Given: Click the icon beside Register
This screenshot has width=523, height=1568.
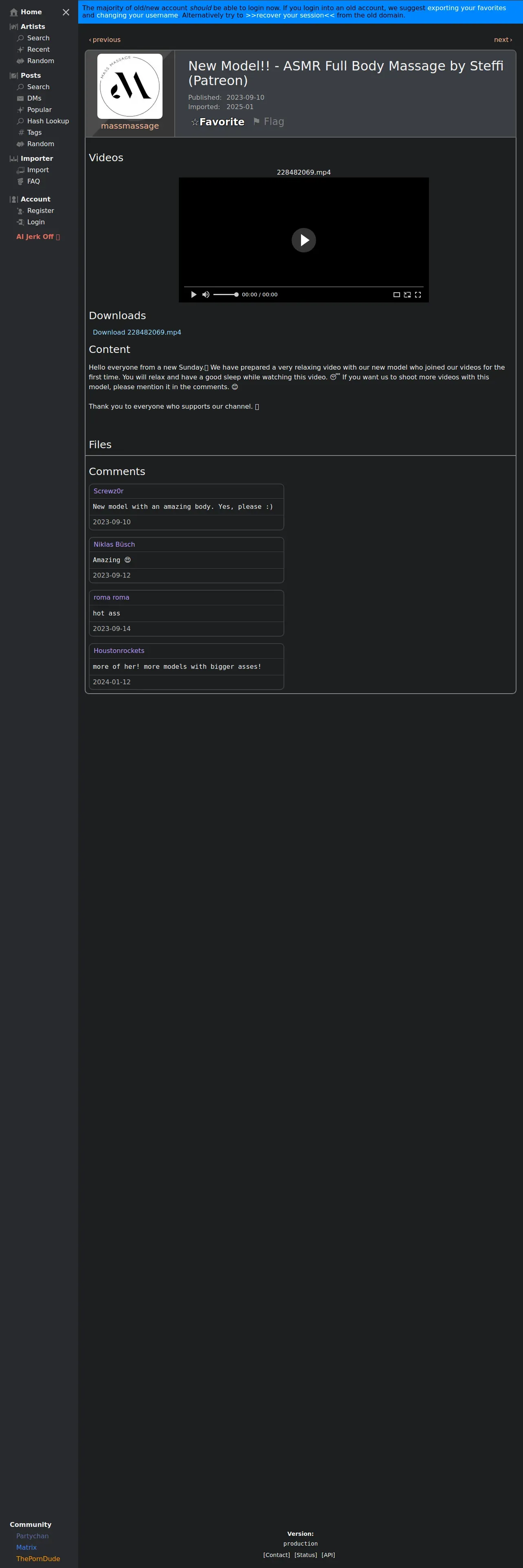Looking at the screenshot, I should click(x=21, y=210).
